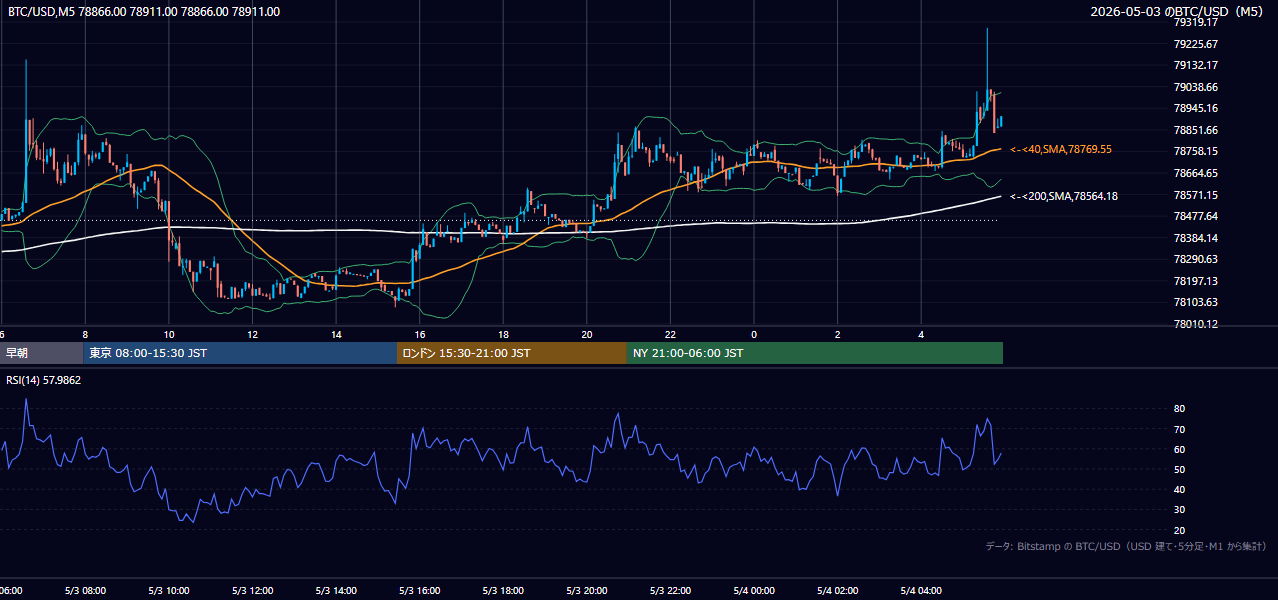Click the ロンドン 15:30-21:00 JST session bar
1278x600 pixels.
point(512,353)
